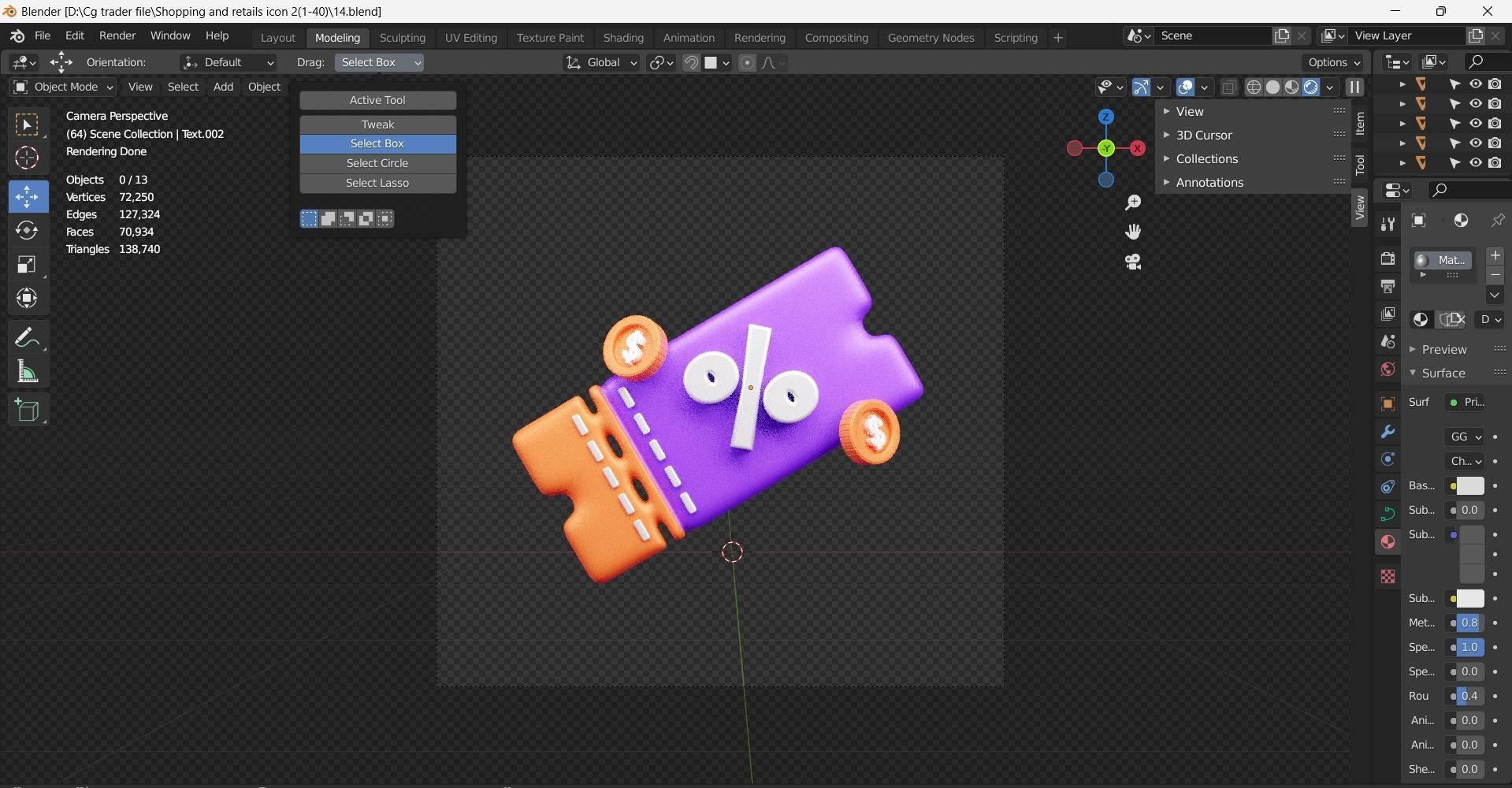Screen dimensions: 1512x788
Task: Select the Annotate tool
Action: [27, 337]
